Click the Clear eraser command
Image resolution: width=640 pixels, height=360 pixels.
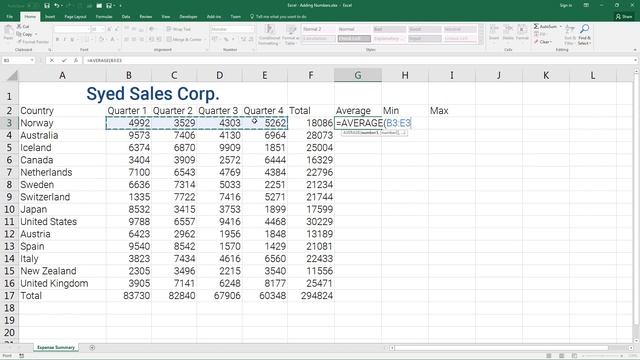542,42
